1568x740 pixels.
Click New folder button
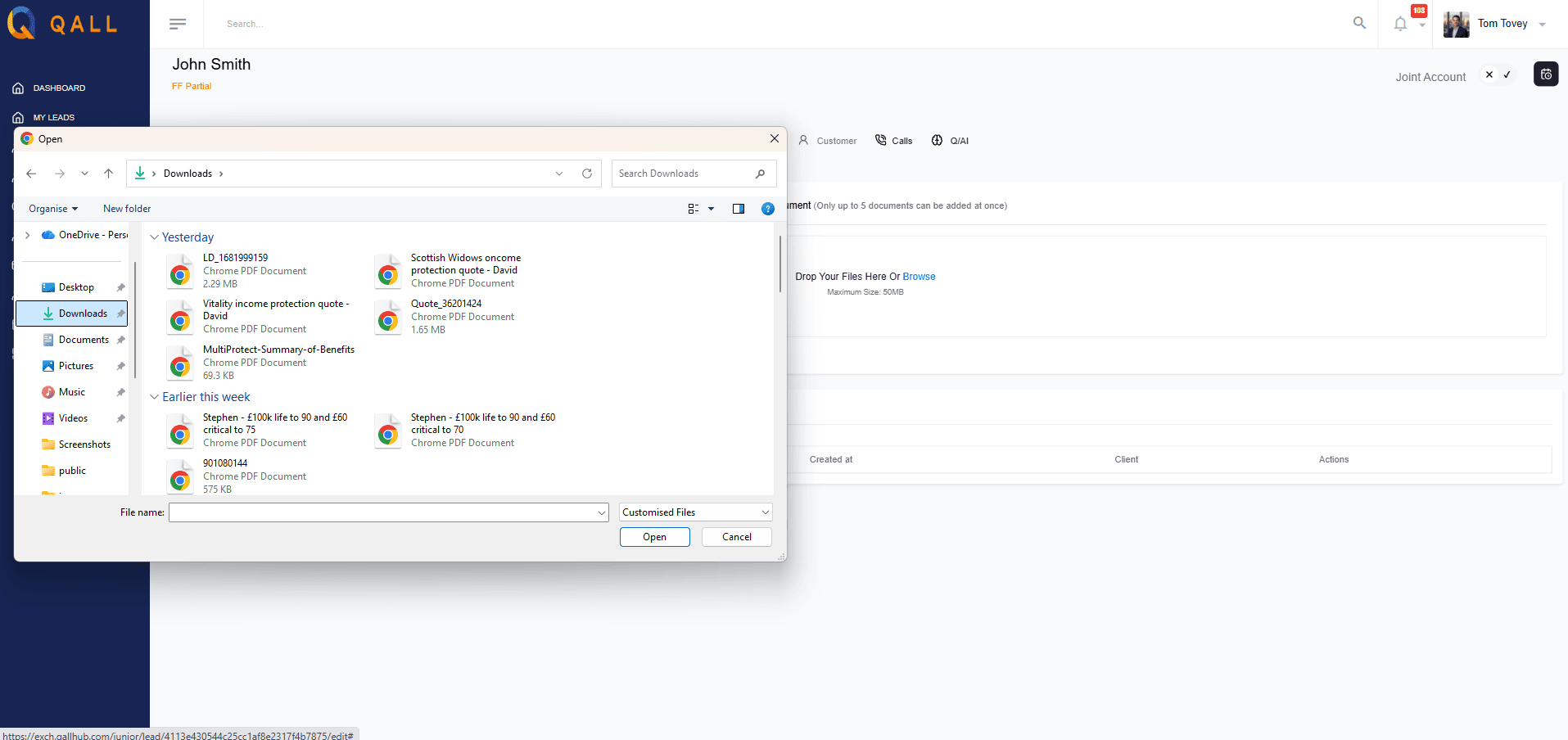tap(127, 209)
